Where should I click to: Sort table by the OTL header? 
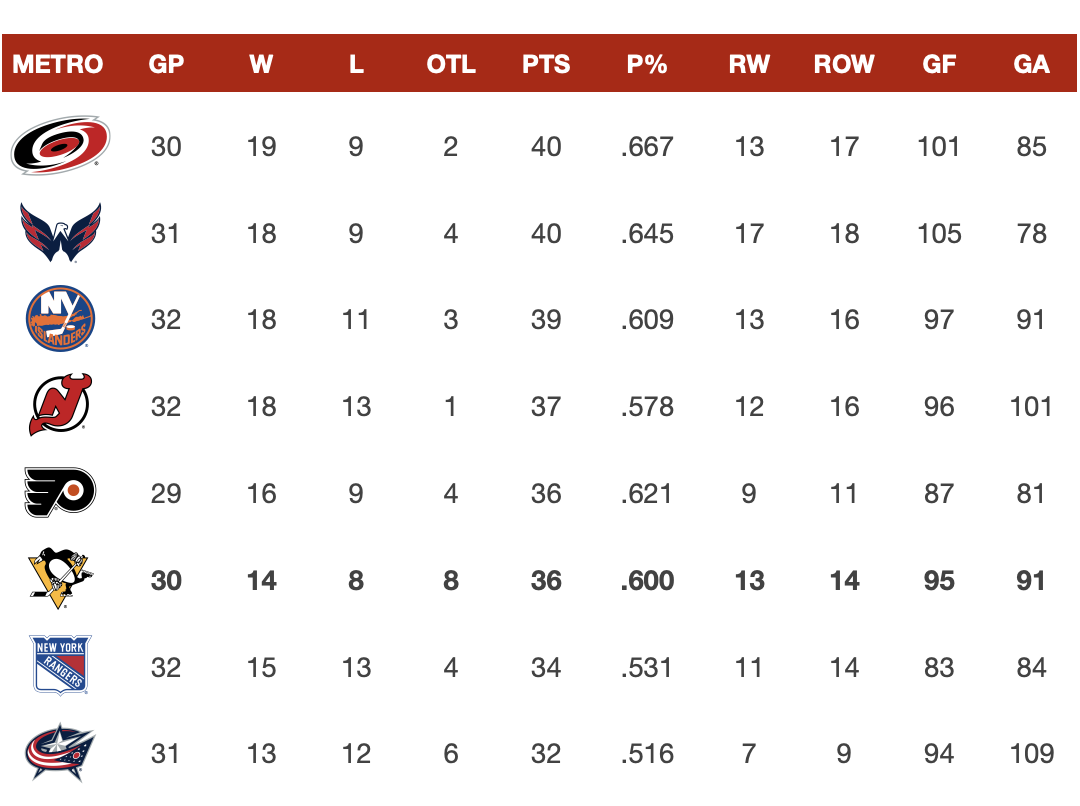click(451, 64)
